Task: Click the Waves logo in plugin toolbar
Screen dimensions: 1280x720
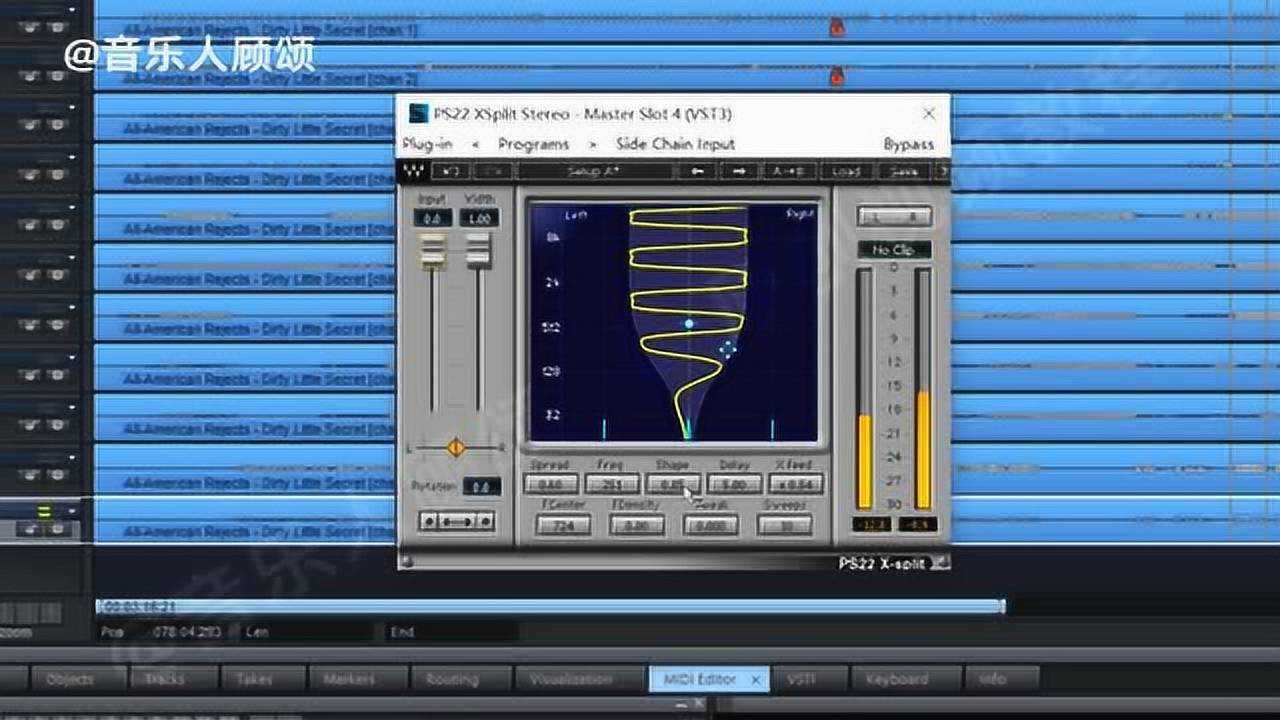Action: pyautogui.click(x=411, y=172)
